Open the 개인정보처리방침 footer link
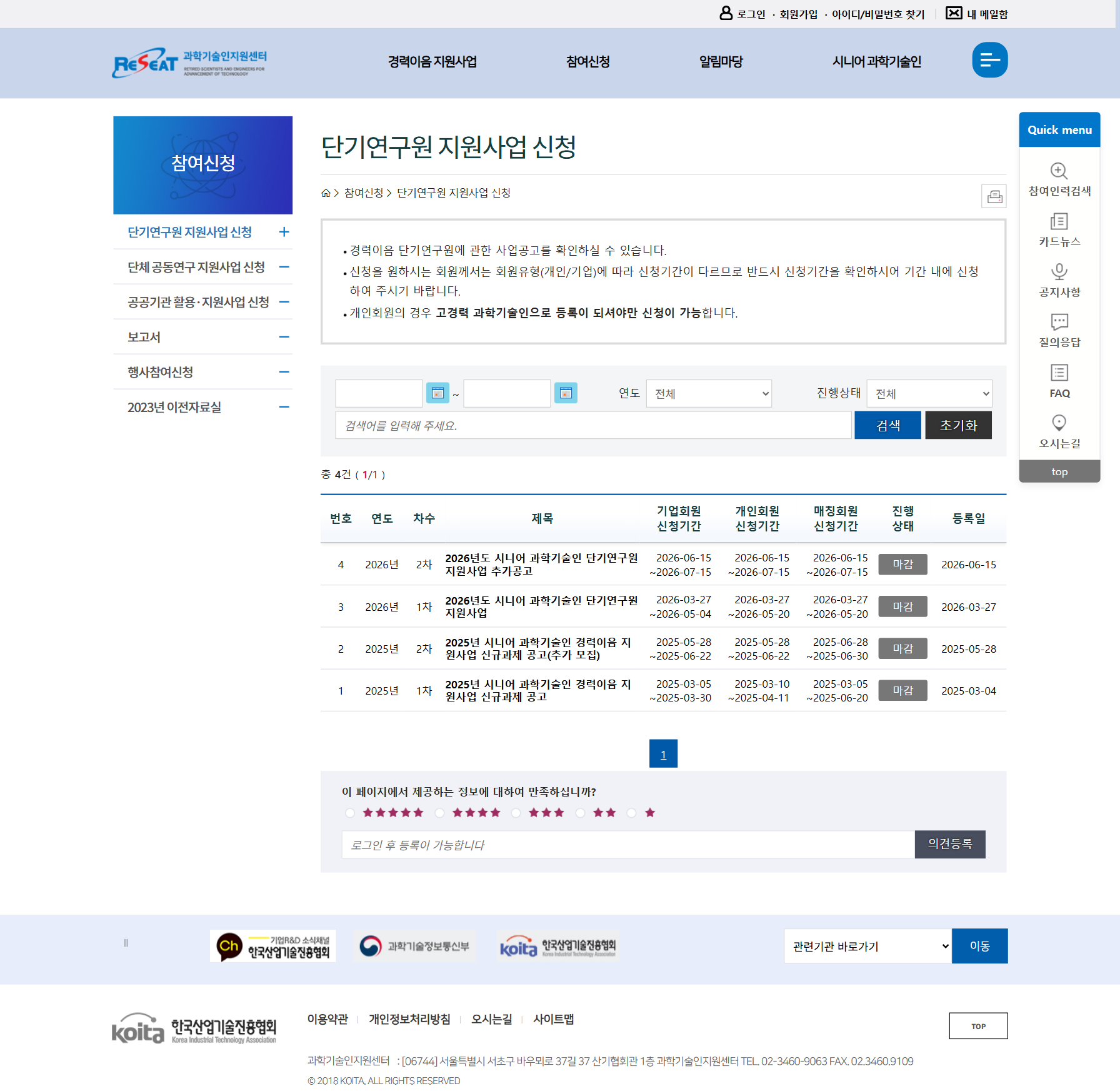This screenshot has width=1120, height=1091. point(409,1019)
